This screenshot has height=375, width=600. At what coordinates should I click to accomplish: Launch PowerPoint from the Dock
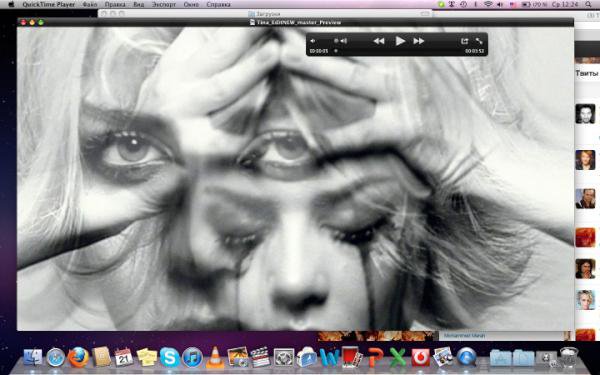pyautogui.click(x=375, y=358)
